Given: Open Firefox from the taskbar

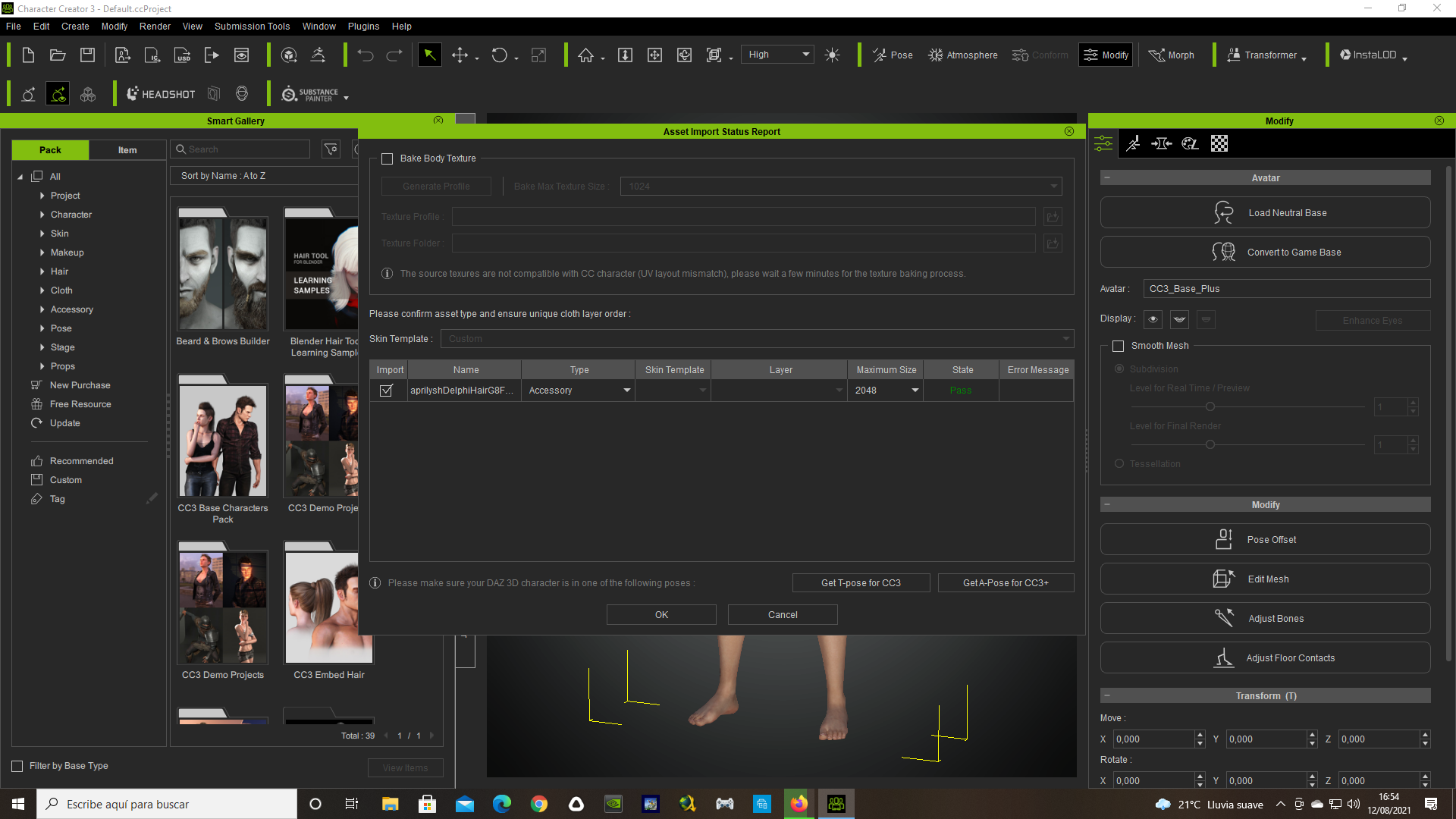Looking at the screenshot, I should point(799,804).
